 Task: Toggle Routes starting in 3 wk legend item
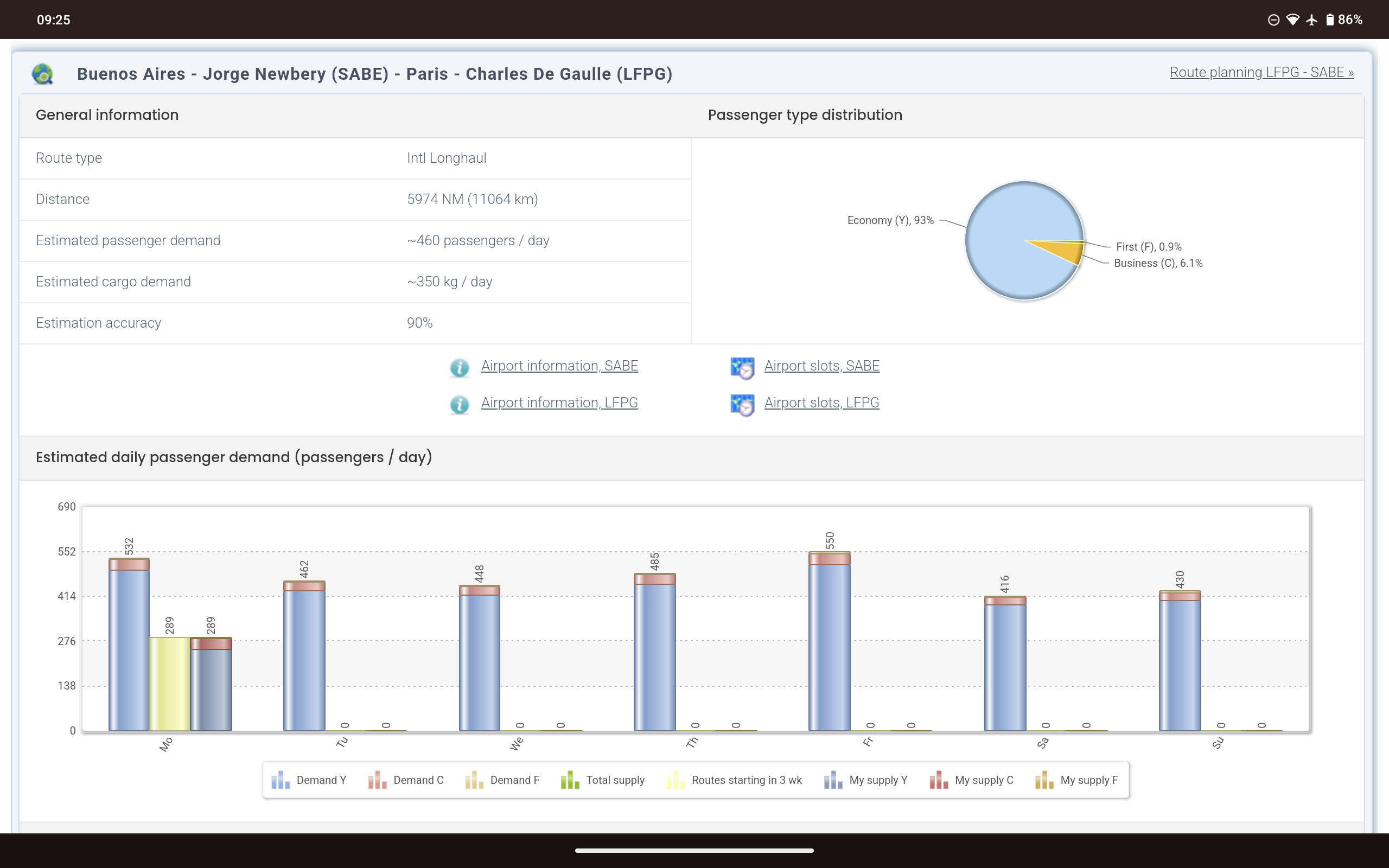[x=734, y=780]
